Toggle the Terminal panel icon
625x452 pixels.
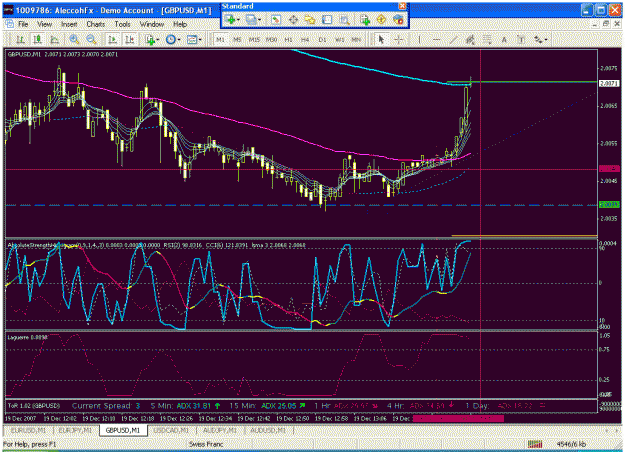point(327,19)
